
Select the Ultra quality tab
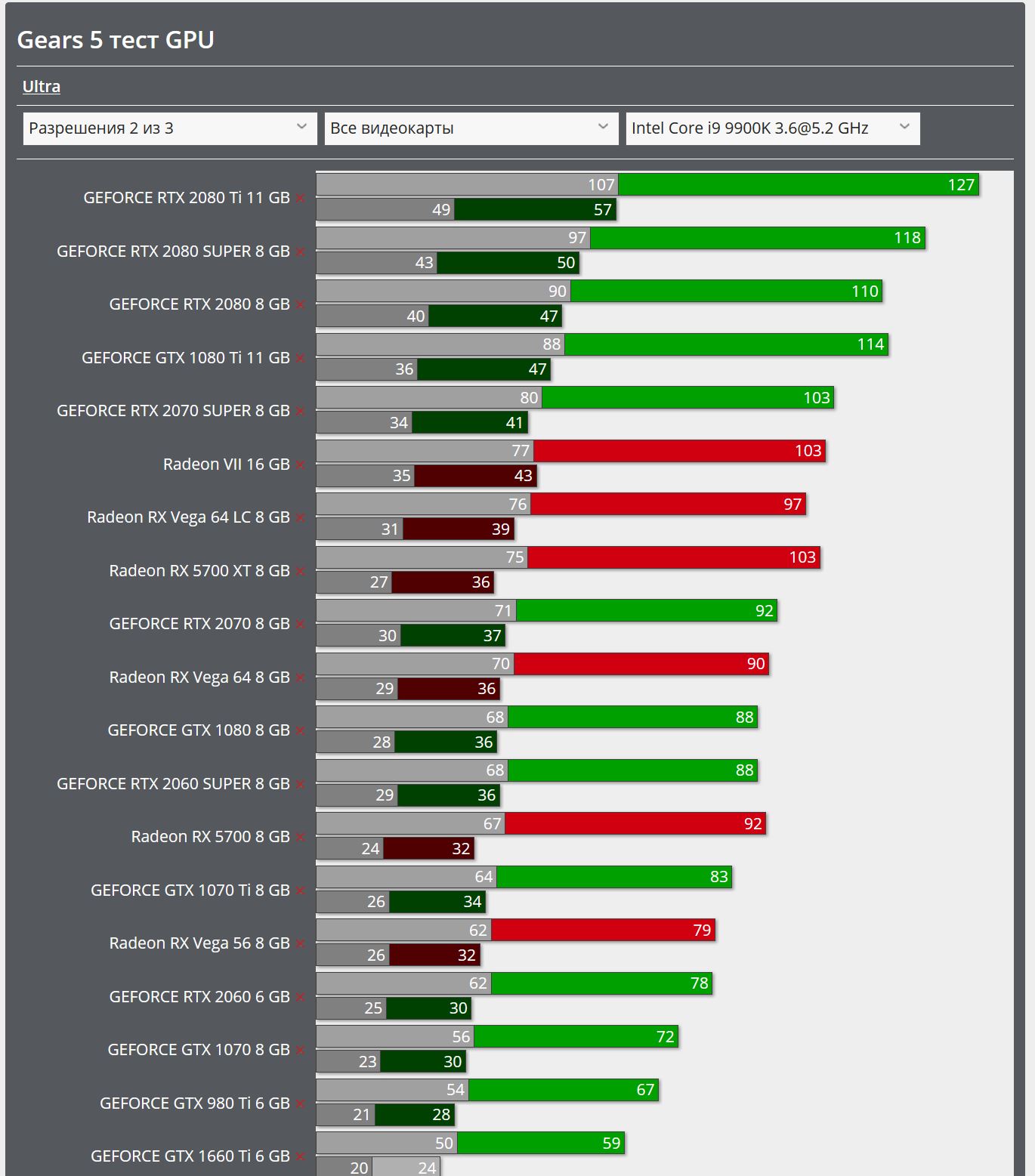point(42,87)
